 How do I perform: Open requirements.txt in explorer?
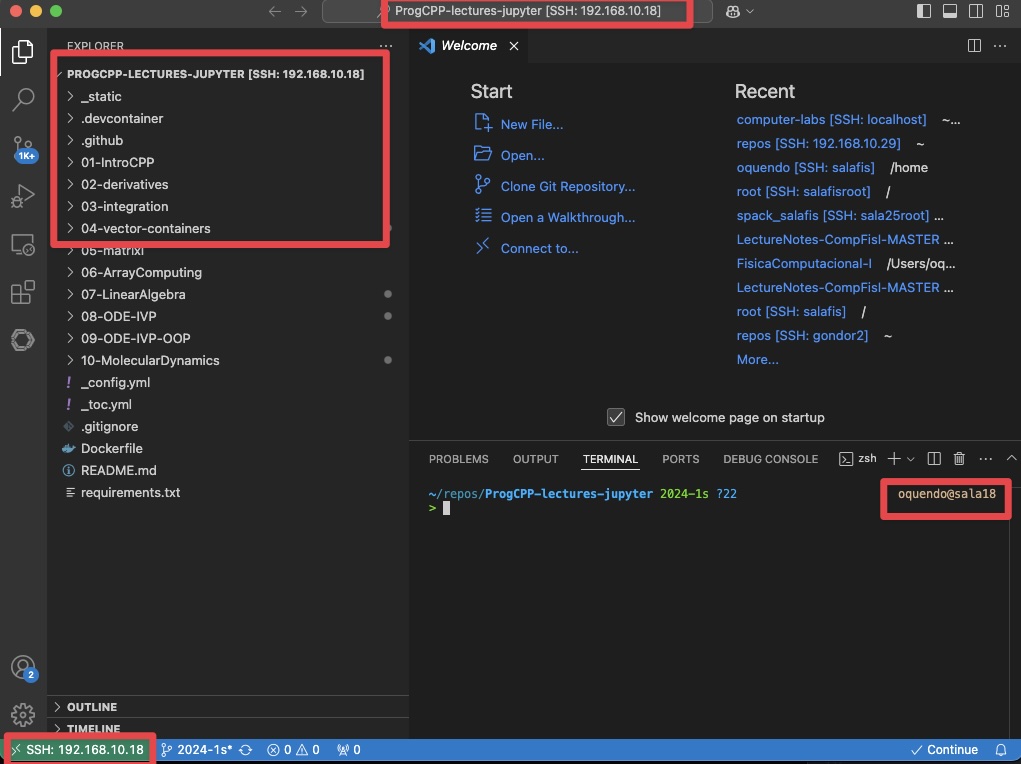point(228,492)
